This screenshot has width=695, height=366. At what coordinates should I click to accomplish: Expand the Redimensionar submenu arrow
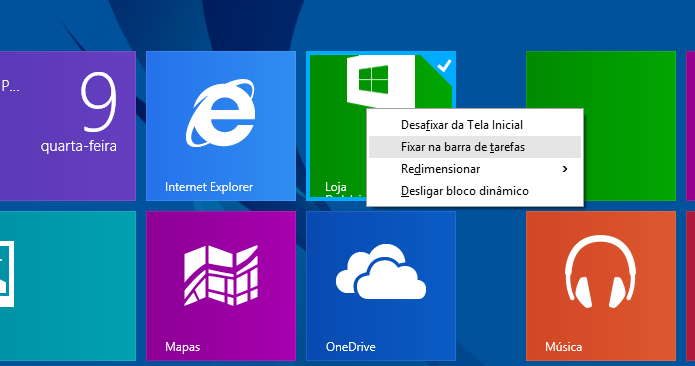pos(565,169)
